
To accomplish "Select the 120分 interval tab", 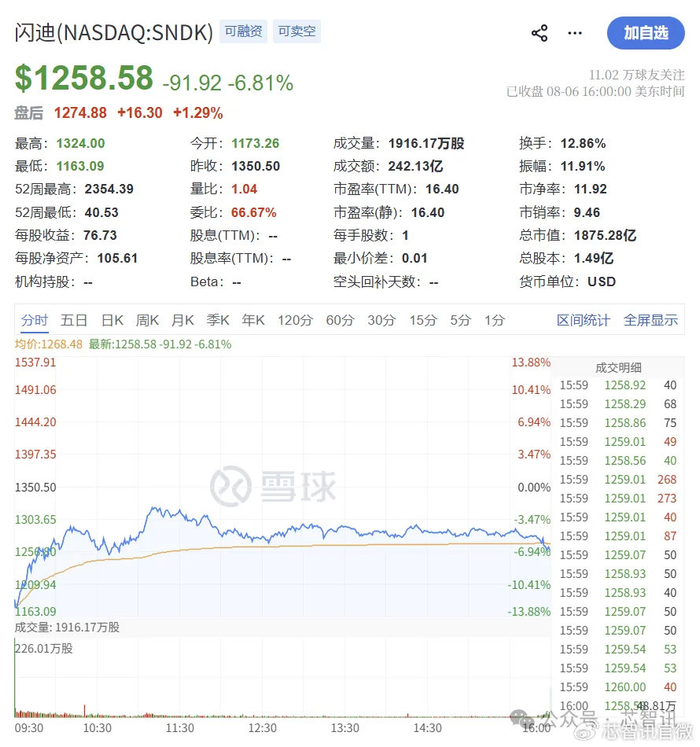I will click(x=295, y=320).
